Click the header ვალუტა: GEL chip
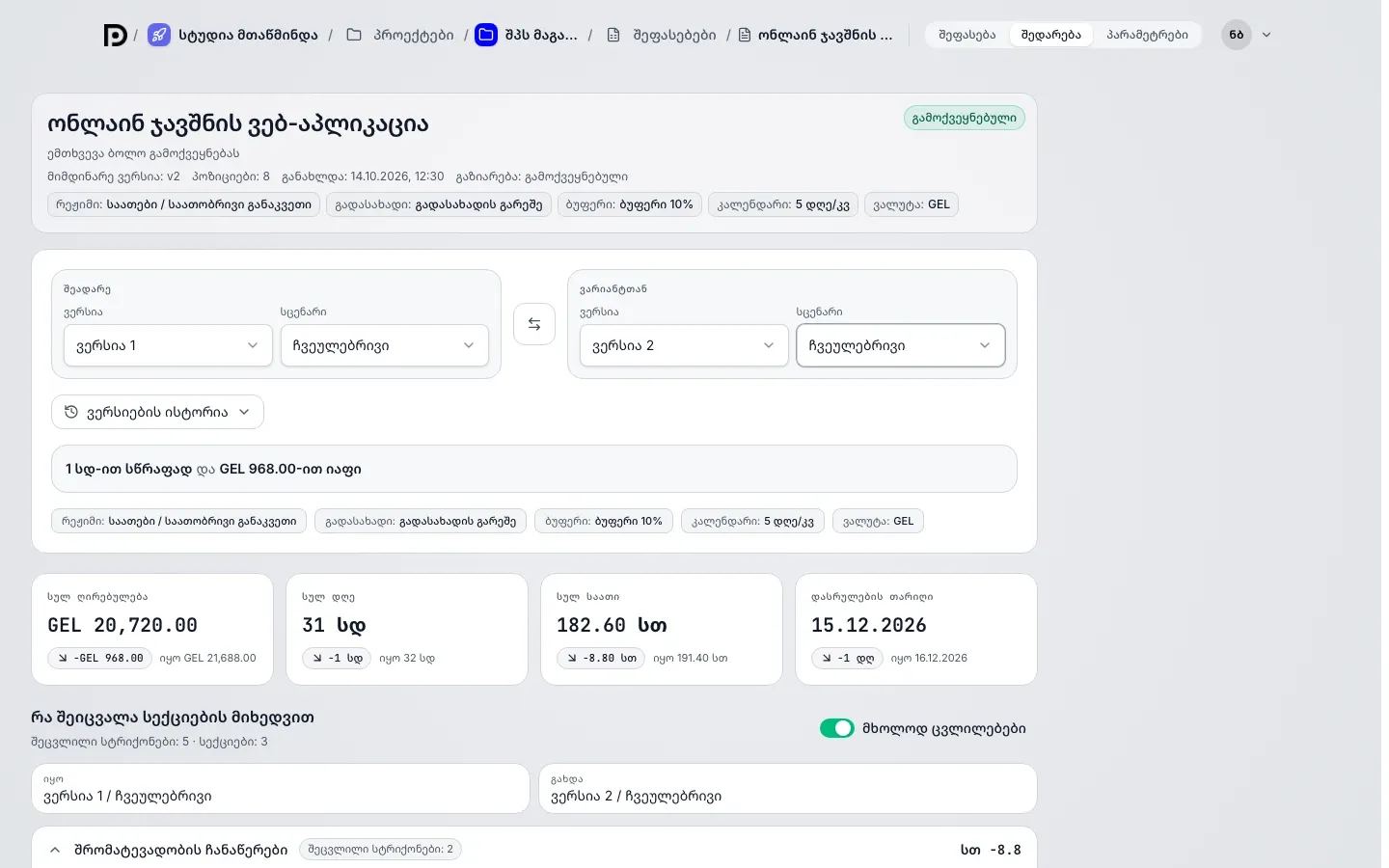Viewport: 1389px width, 868px height. (x=912, y=204)
